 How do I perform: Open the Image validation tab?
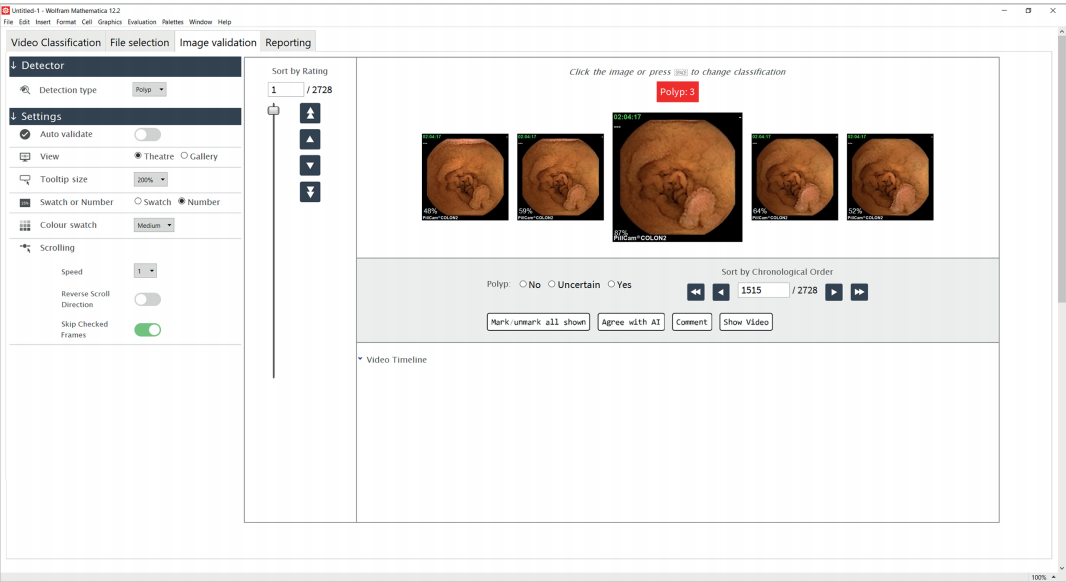(x=218, y=42)
